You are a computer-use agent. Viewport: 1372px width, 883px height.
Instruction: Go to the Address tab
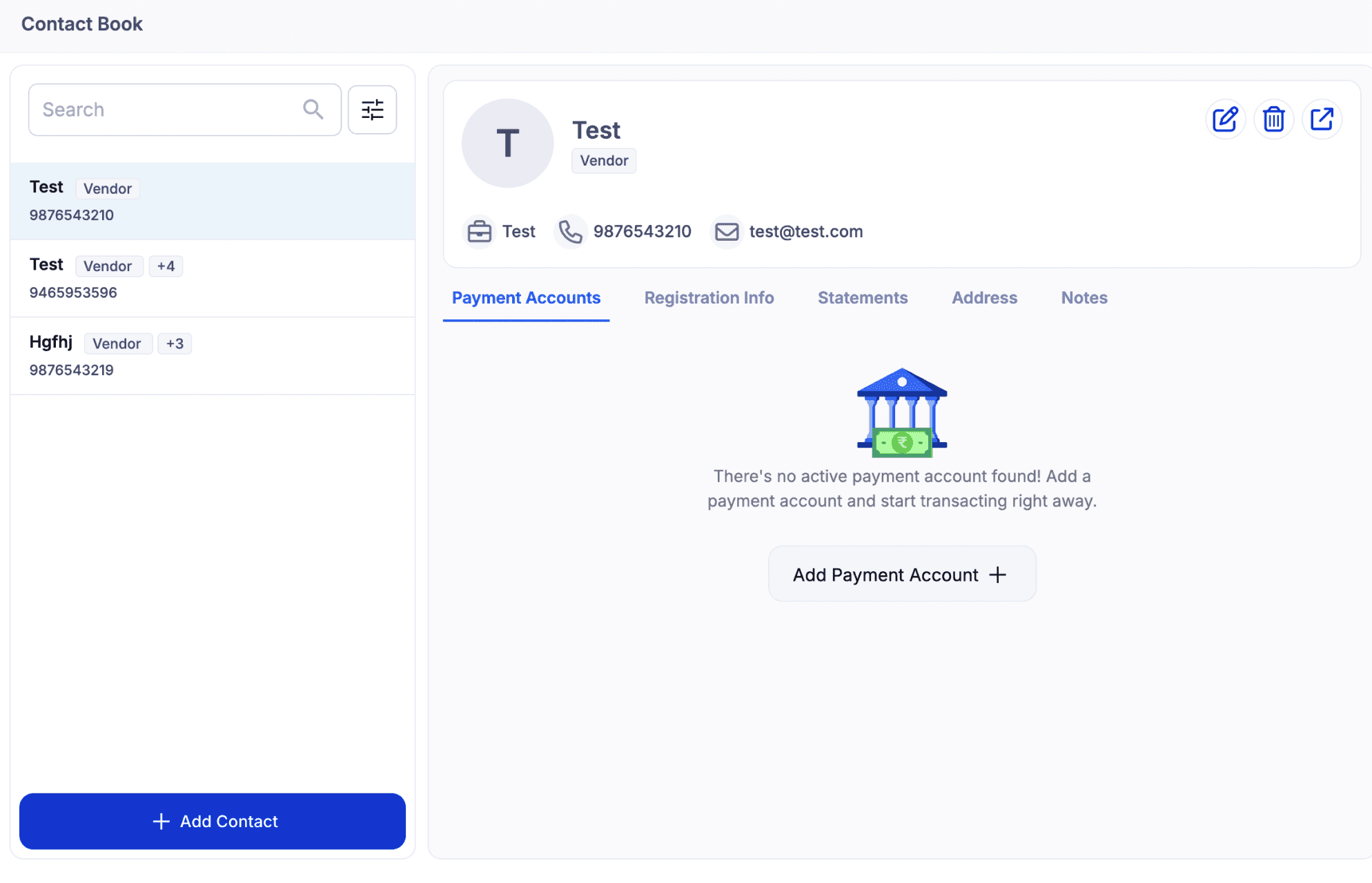pos(984,298)
